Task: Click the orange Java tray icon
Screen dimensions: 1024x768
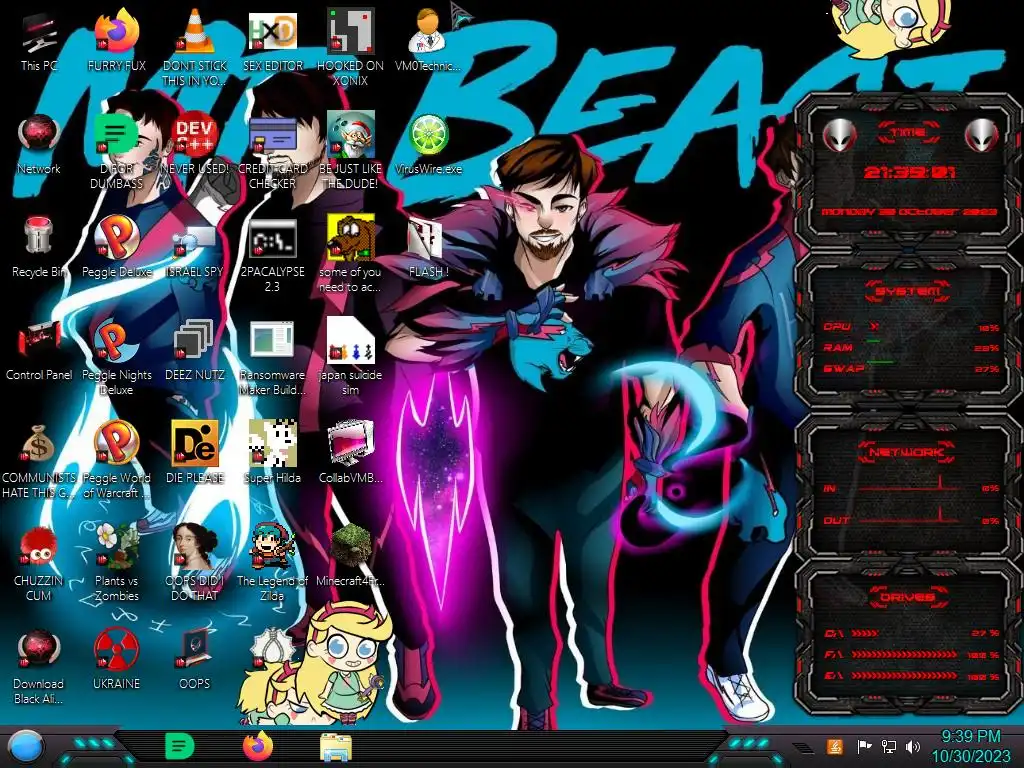Action: (835, 746)
